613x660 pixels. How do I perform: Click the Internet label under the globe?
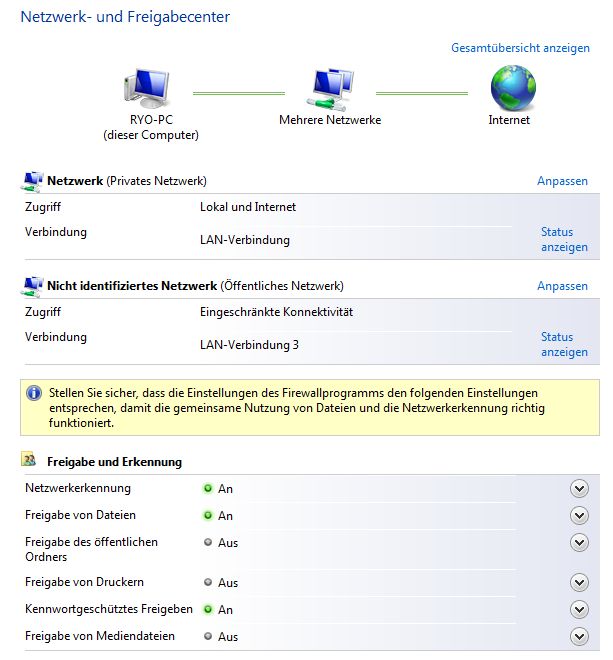[509, 120]
